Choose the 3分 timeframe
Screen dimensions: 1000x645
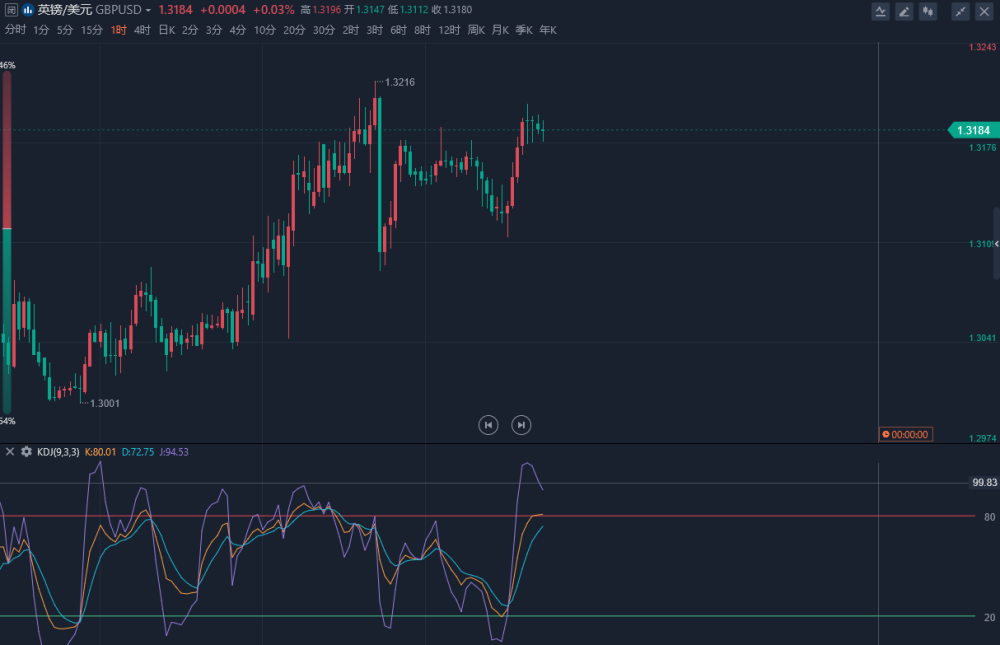coord(214,30)
